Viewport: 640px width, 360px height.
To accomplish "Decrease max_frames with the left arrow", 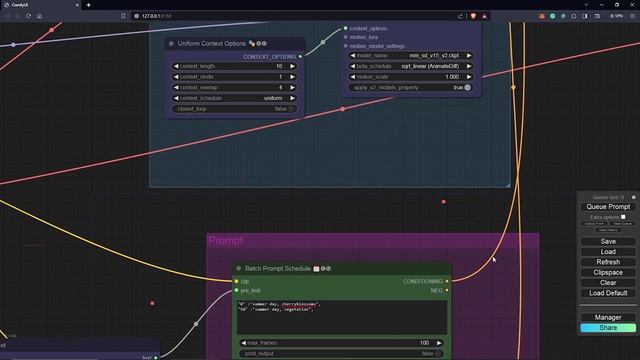I will pyautogui.click(x=243, y=343).
